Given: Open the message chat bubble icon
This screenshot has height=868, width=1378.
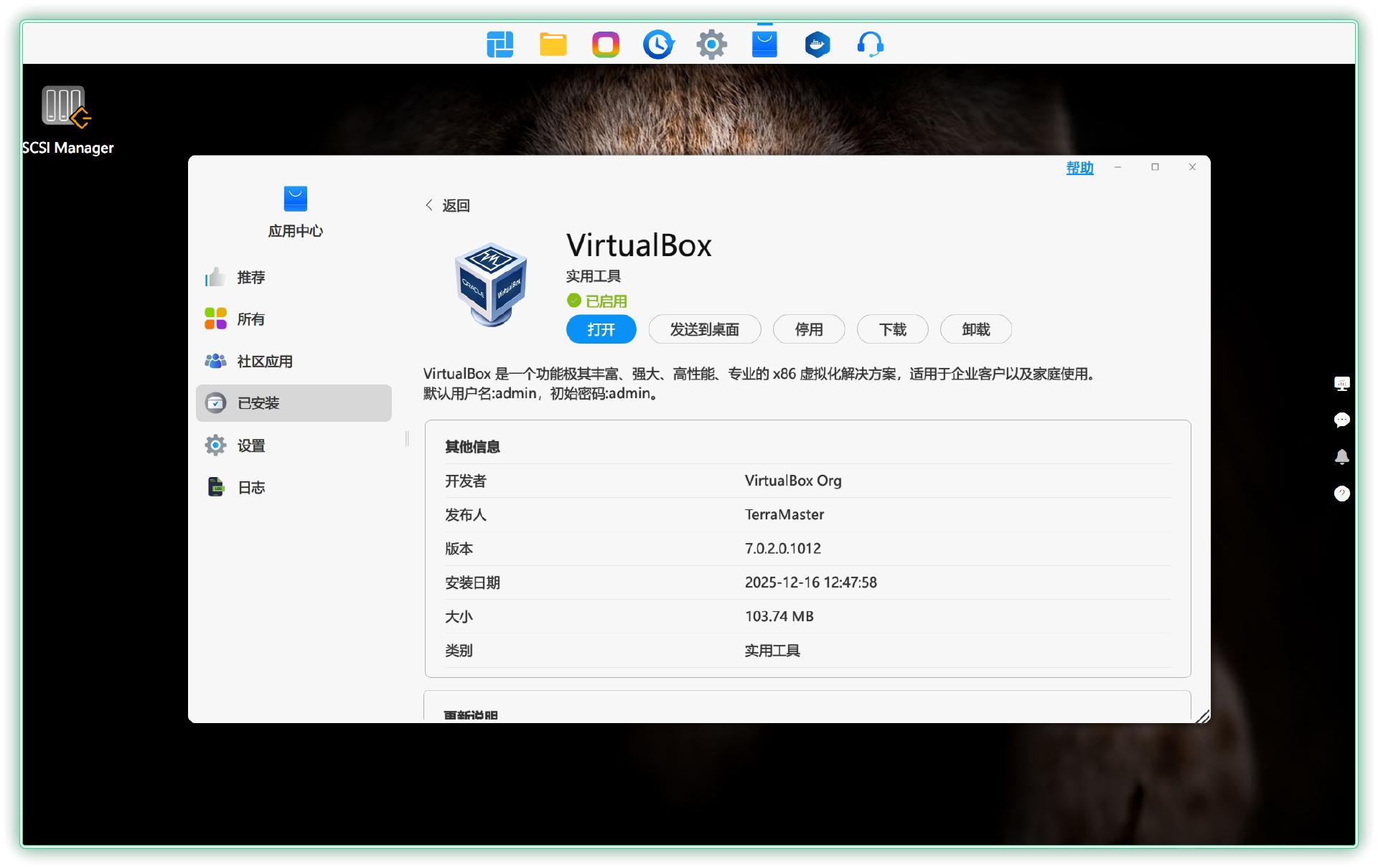Looking at the screenshot, I should click(1341, 420).
